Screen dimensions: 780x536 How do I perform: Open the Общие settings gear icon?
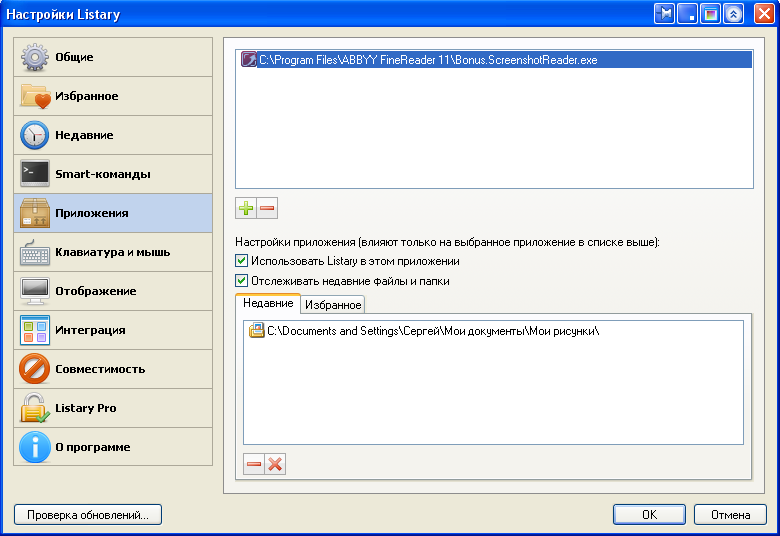point(34,57)
